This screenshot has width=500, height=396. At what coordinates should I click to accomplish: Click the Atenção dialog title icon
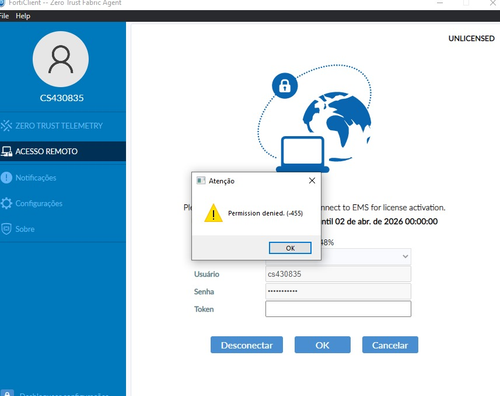pos(201,181)
